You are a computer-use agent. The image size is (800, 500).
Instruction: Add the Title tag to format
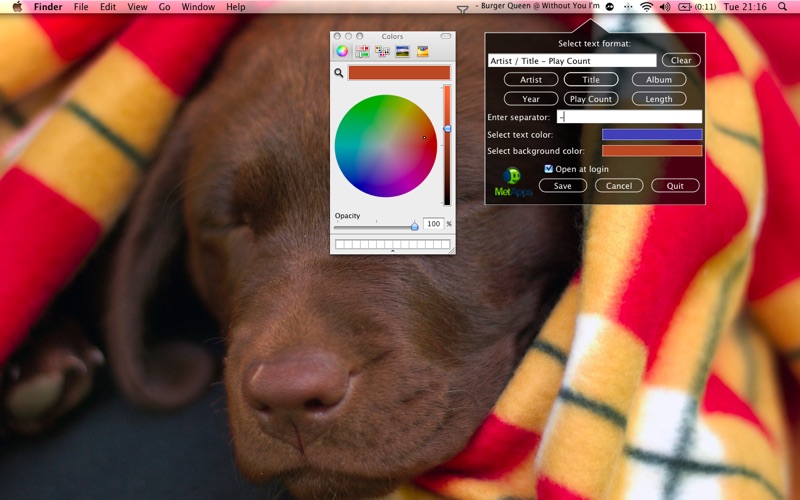click(591, 80)
